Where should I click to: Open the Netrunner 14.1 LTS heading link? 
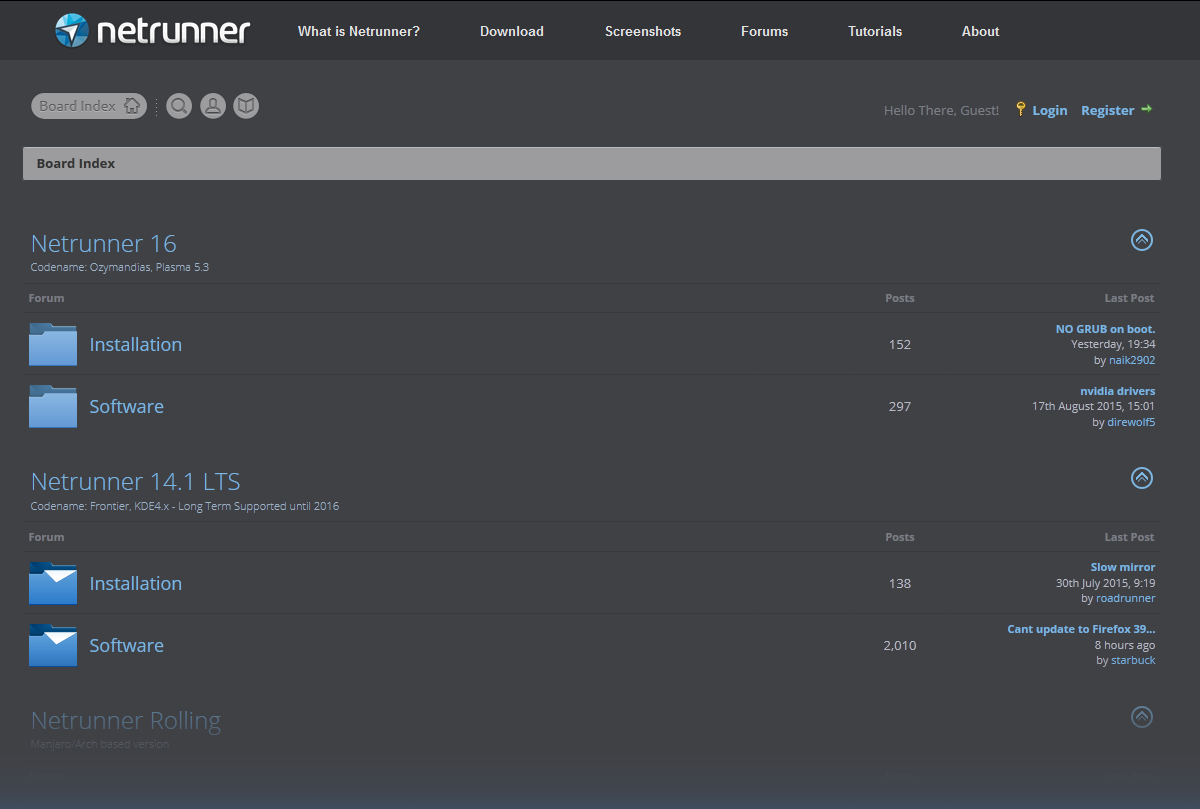point(136,481)
